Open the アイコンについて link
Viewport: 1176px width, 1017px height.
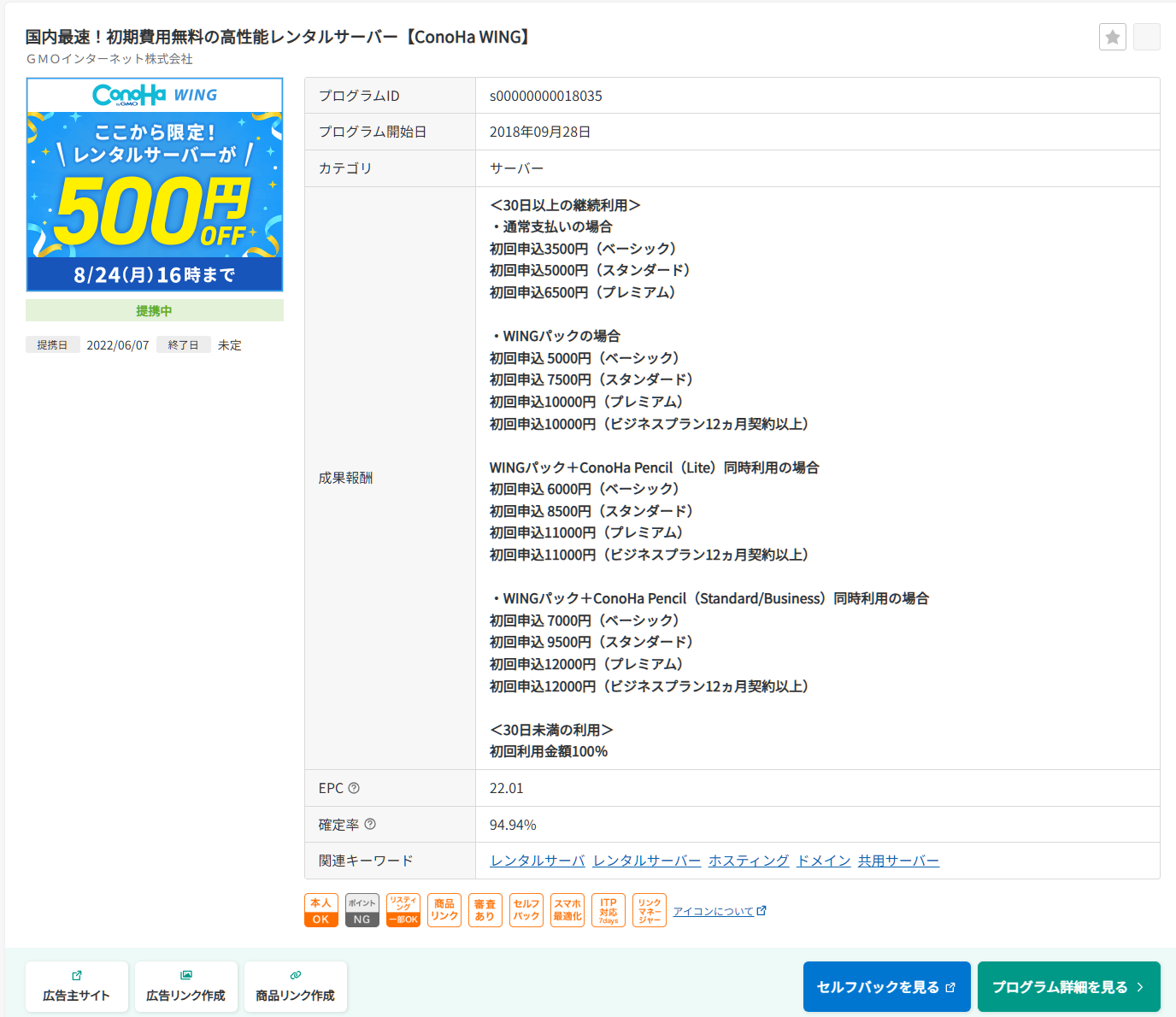click(720, 911)
